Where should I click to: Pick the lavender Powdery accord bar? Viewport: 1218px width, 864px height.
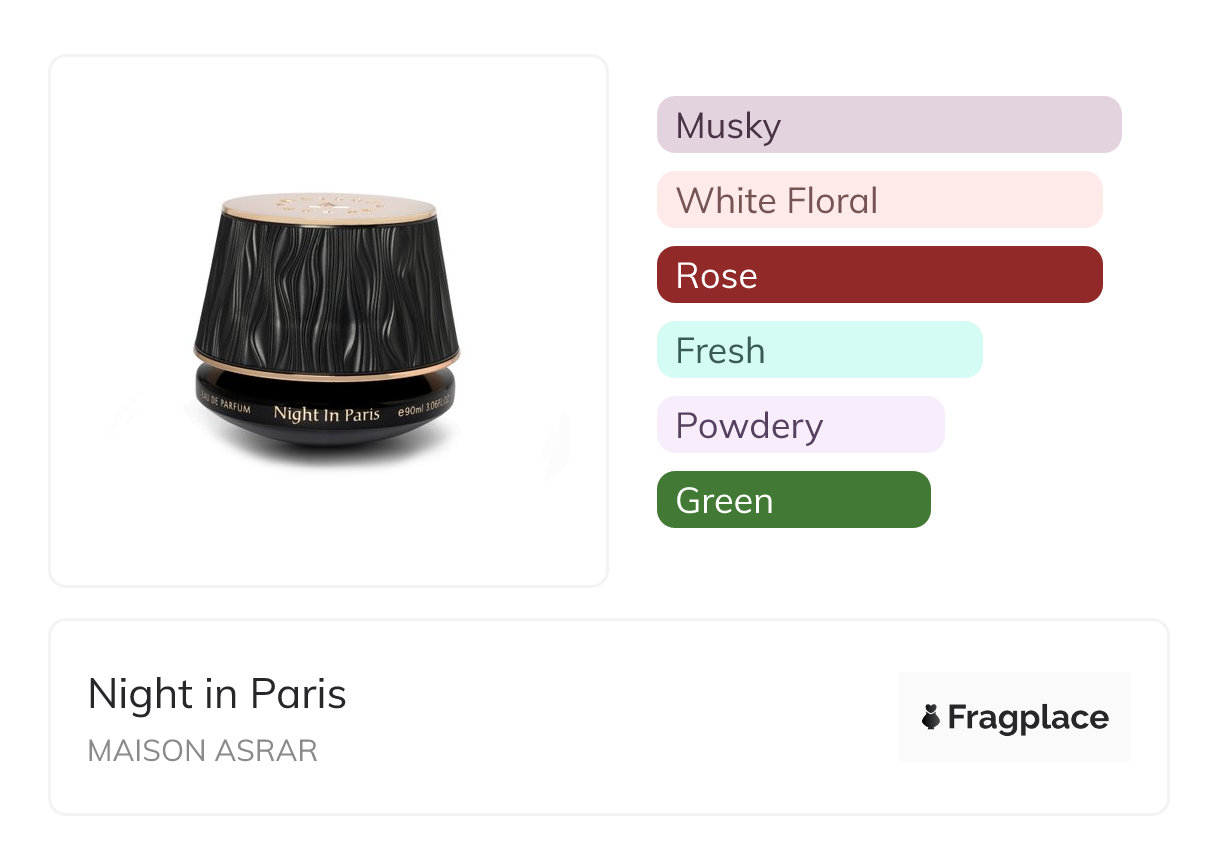[800, 425]
